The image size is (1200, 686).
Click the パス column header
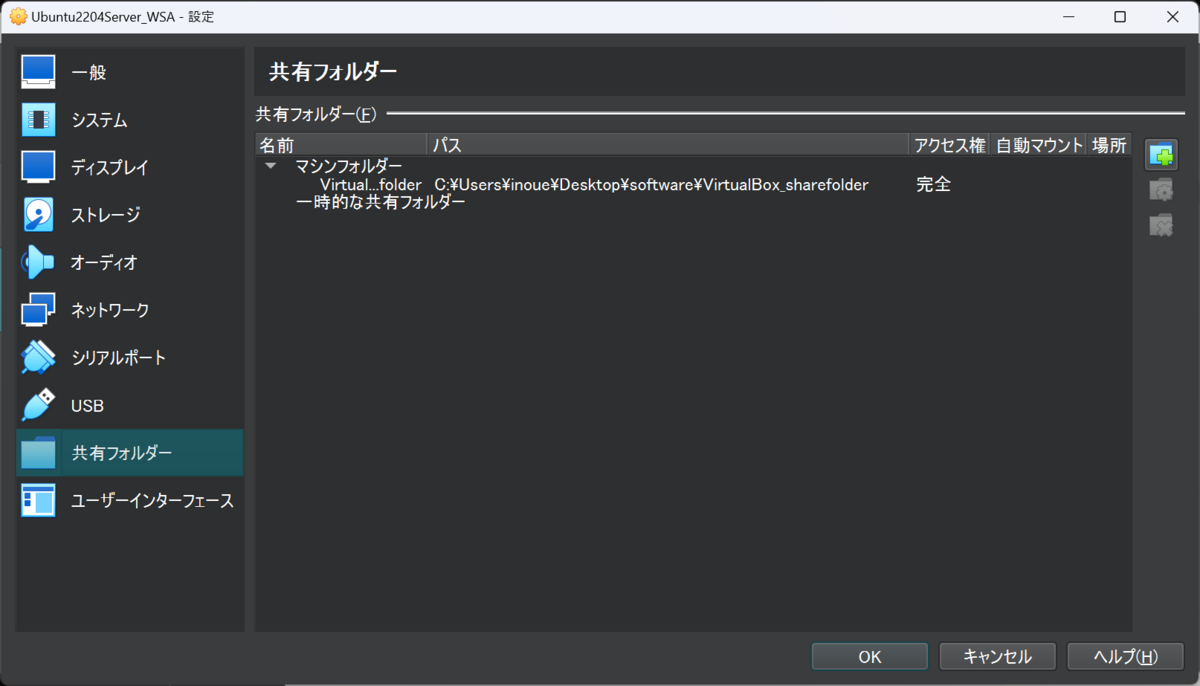(x=668, y=145)
